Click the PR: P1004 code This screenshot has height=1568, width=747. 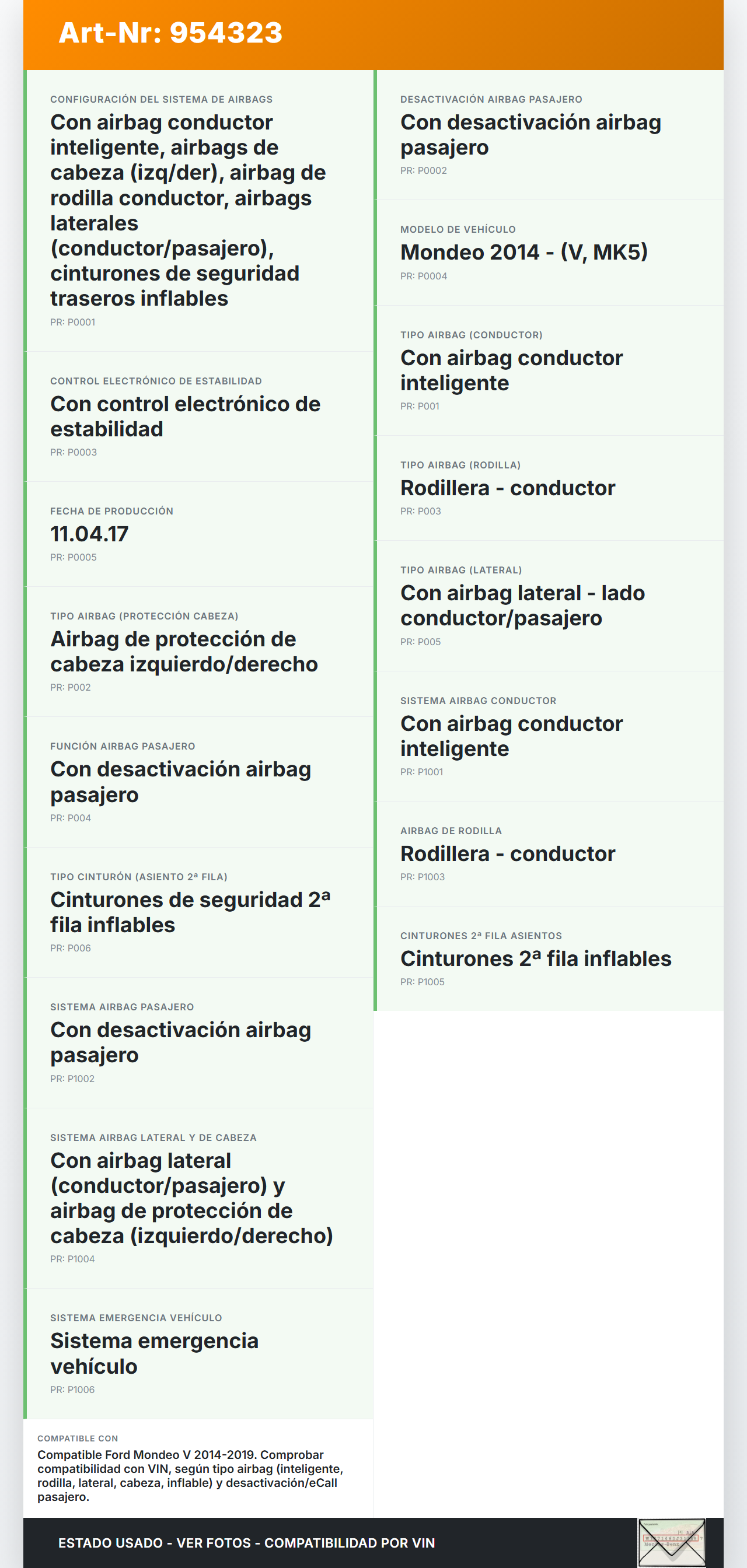(72, 1259)
